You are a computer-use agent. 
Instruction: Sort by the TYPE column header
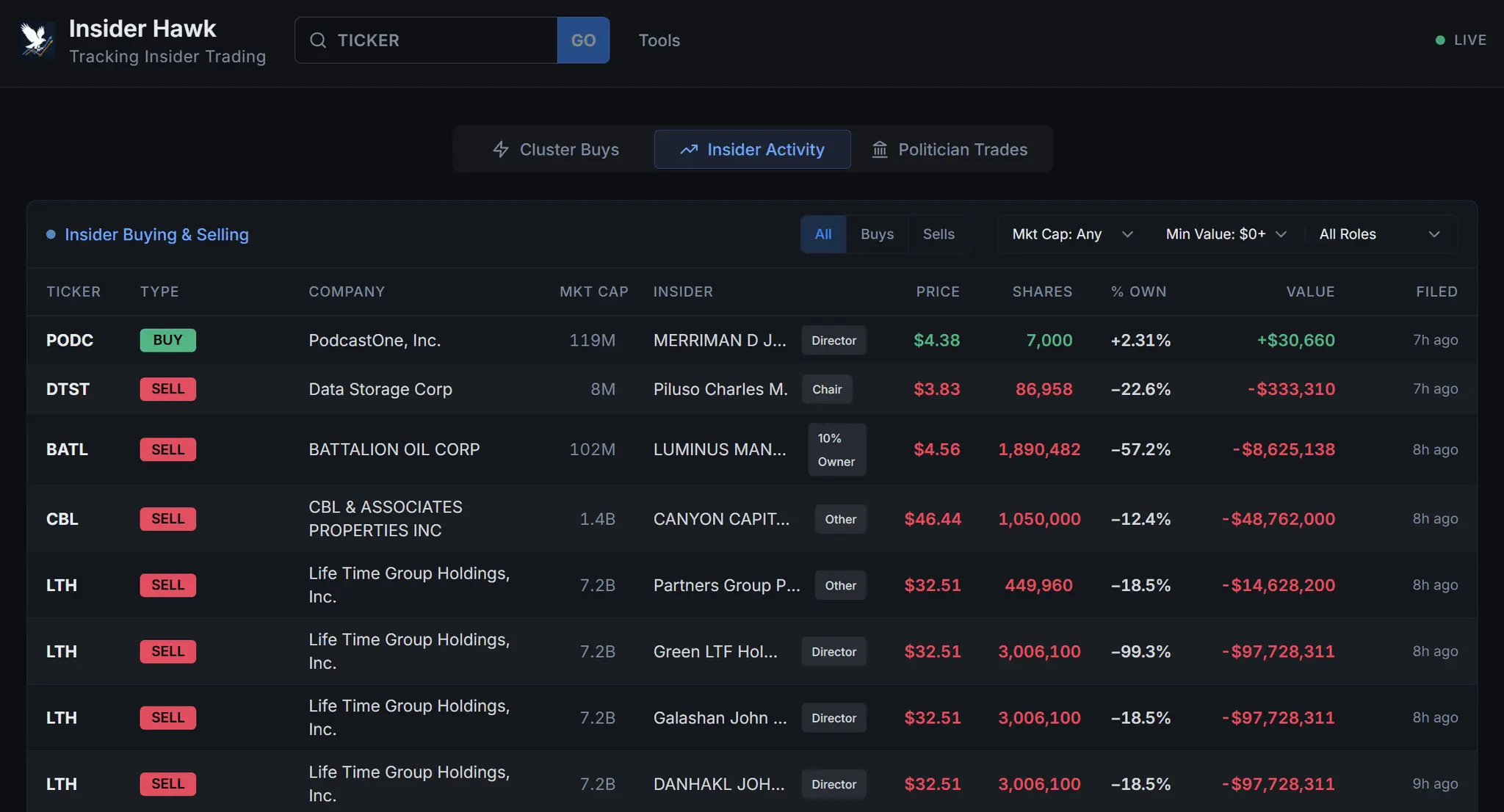pyautogui.click(x=159, y=291)
